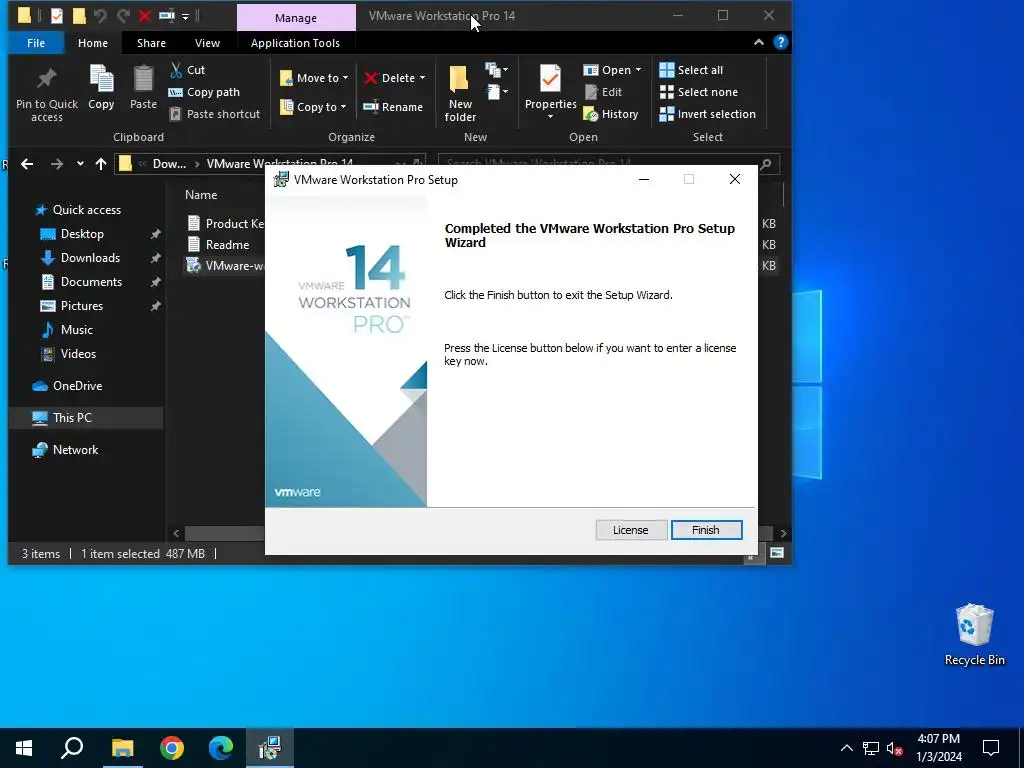Switch to the Home ribbon tab
This screenshot has height=768, width=1024.
[93, 43]
